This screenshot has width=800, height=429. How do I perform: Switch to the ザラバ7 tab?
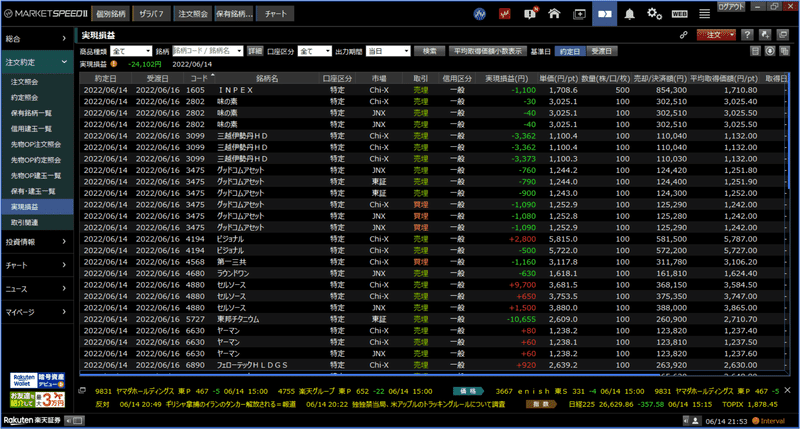(152, 14)
